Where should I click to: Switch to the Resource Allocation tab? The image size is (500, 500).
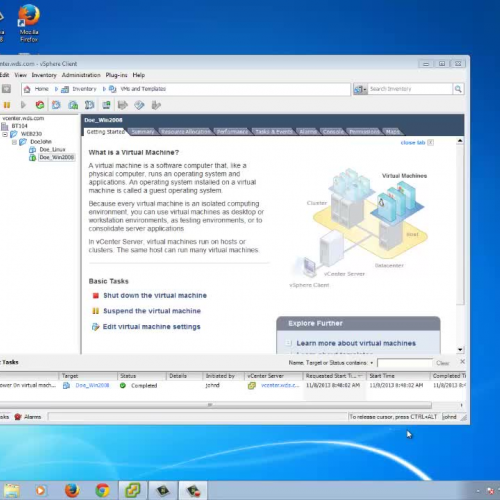pyautogui.click(x=186, y=132)
